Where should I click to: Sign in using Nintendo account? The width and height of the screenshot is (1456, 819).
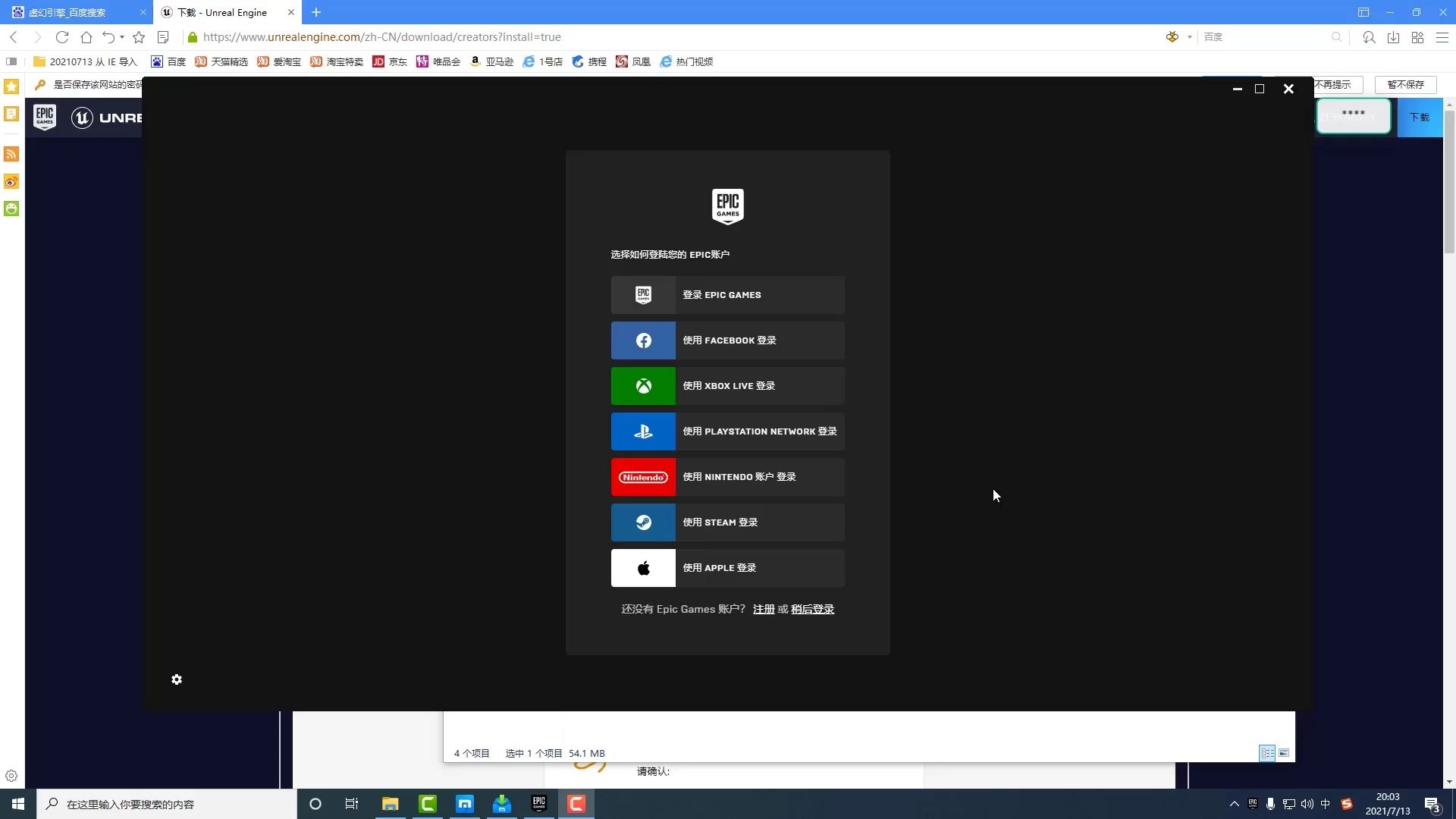tap(726, 476)
